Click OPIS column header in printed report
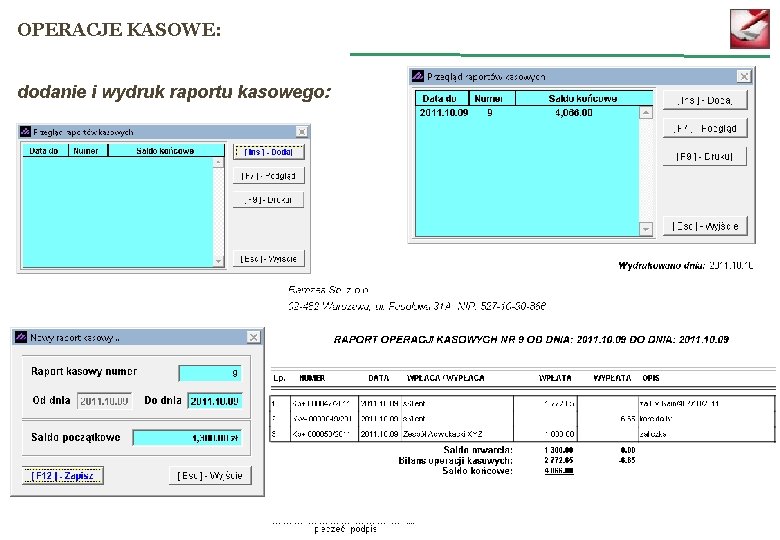 651,378
